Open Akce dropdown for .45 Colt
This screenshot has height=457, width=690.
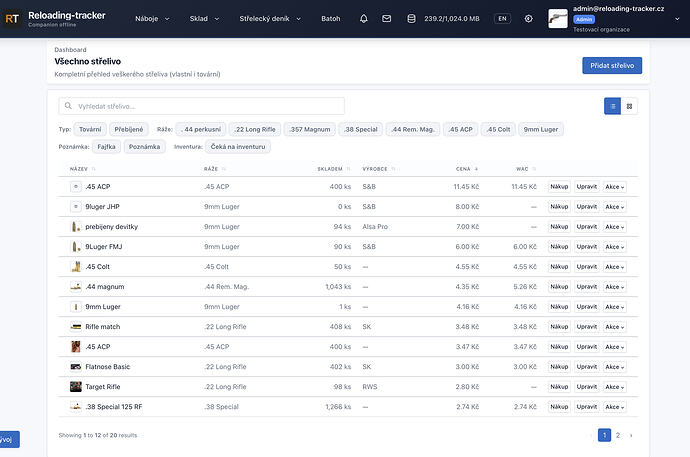point(614,267)
